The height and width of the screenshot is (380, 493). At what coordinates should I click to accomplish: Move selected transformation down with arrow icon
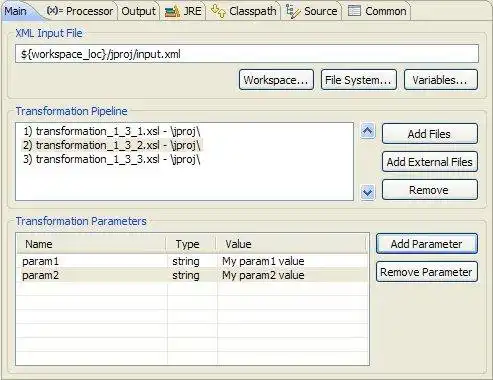coord(368,192)
